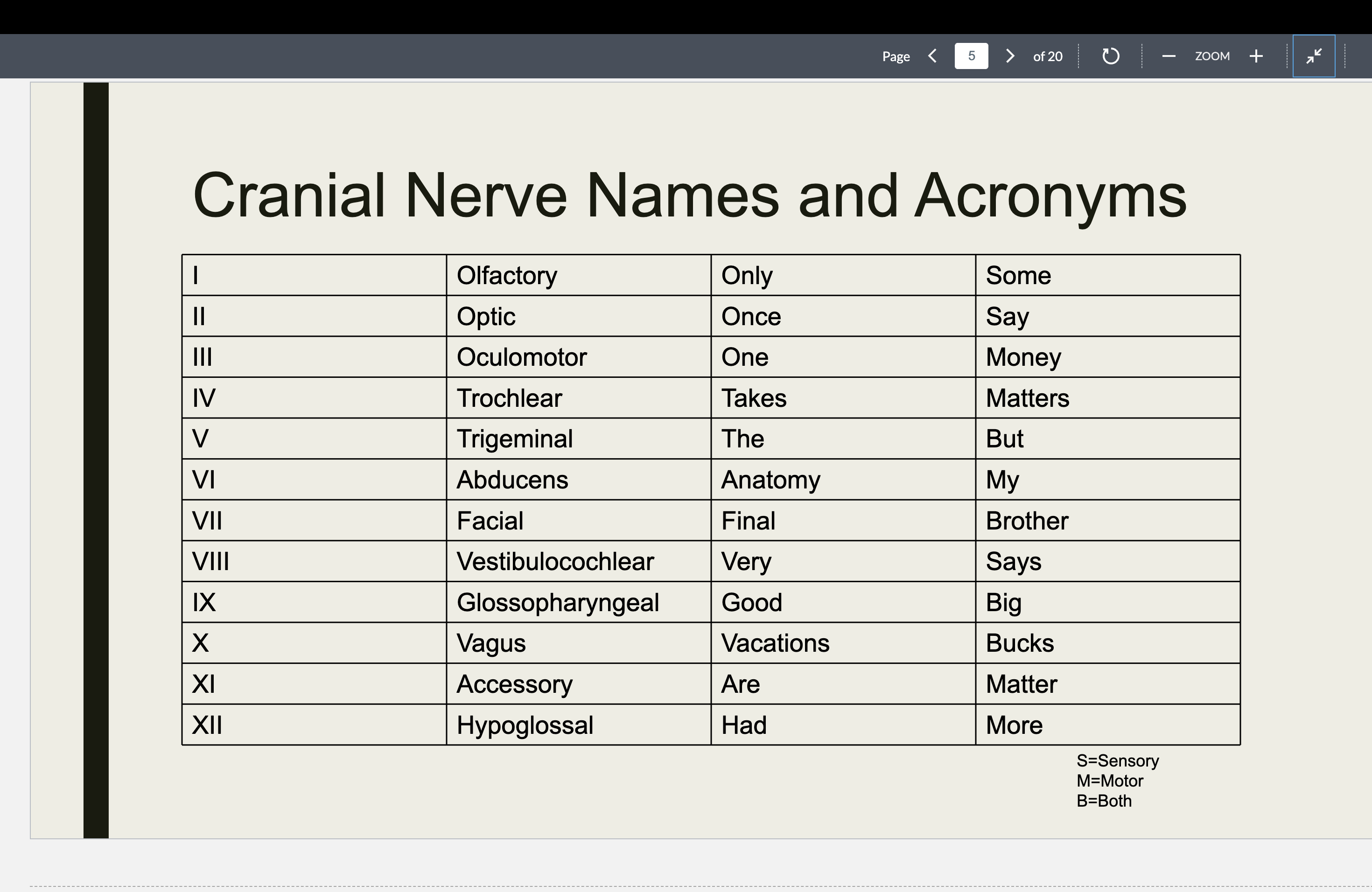
Task: Select the Olfactory cell in the table
Action: tap(507, 275)
